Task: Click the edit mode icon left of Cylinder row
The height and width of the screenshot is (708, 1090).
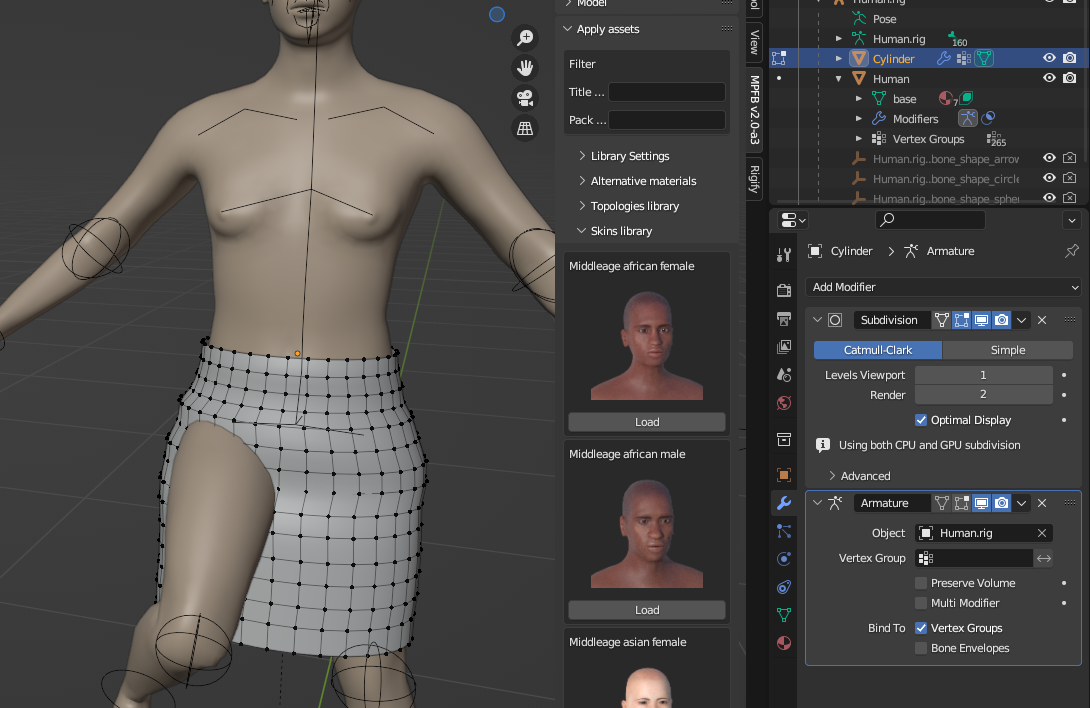Action: point(779,58)
